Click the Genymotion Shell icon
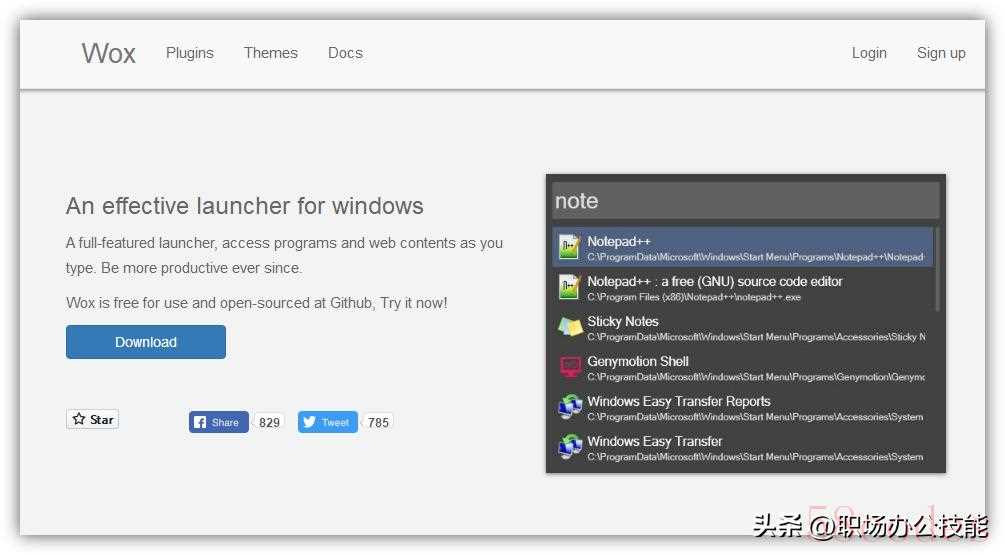The image size is (1005, 555). pyautogui.click(x=569, y=367)
